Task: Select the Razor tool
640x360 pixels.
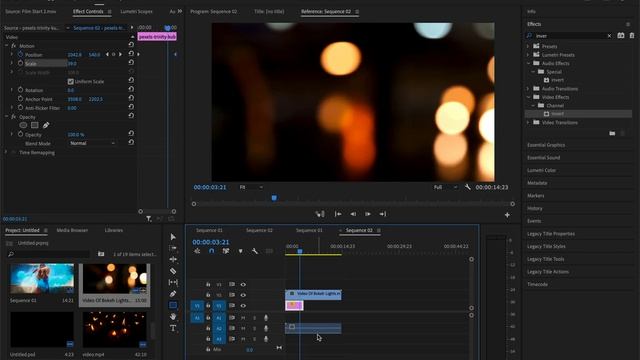Action: click(173, 271)
